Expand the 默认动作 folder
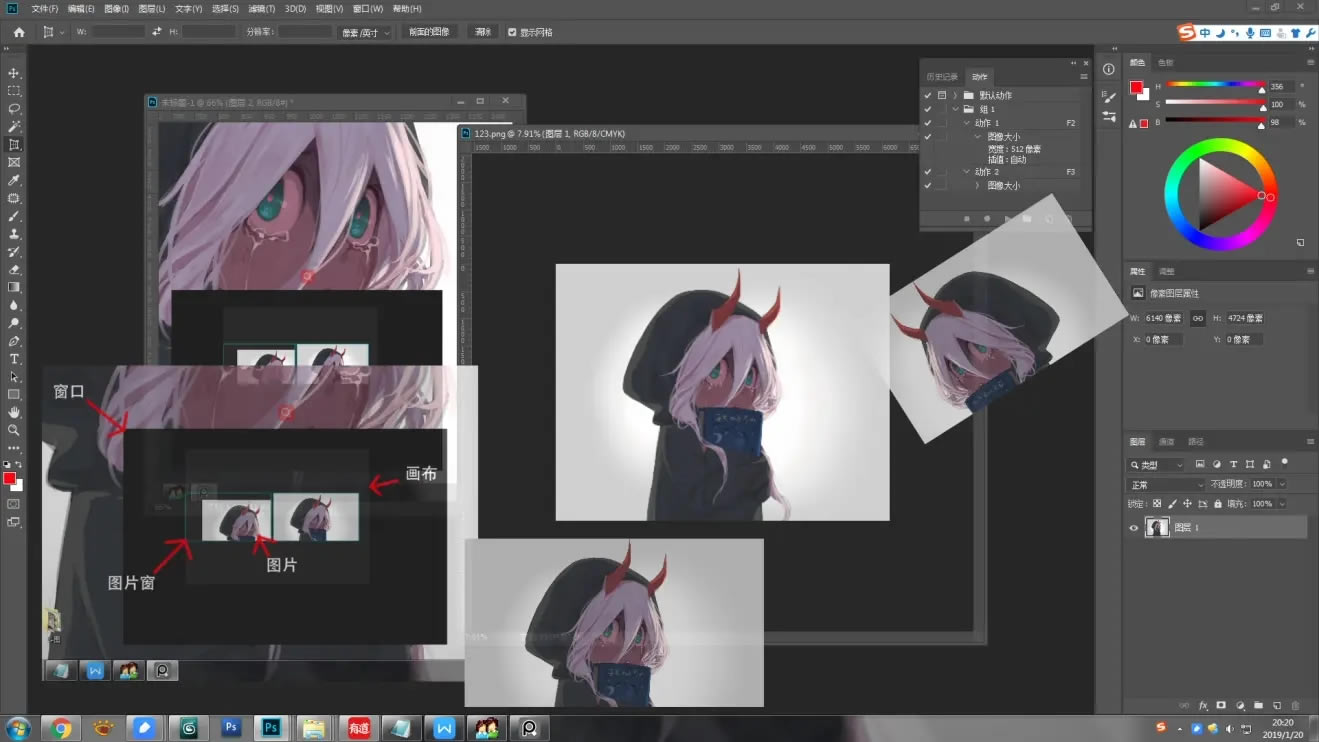This screenshot has width=1319, height=742. pyautogui.click(x=957, y=94)
